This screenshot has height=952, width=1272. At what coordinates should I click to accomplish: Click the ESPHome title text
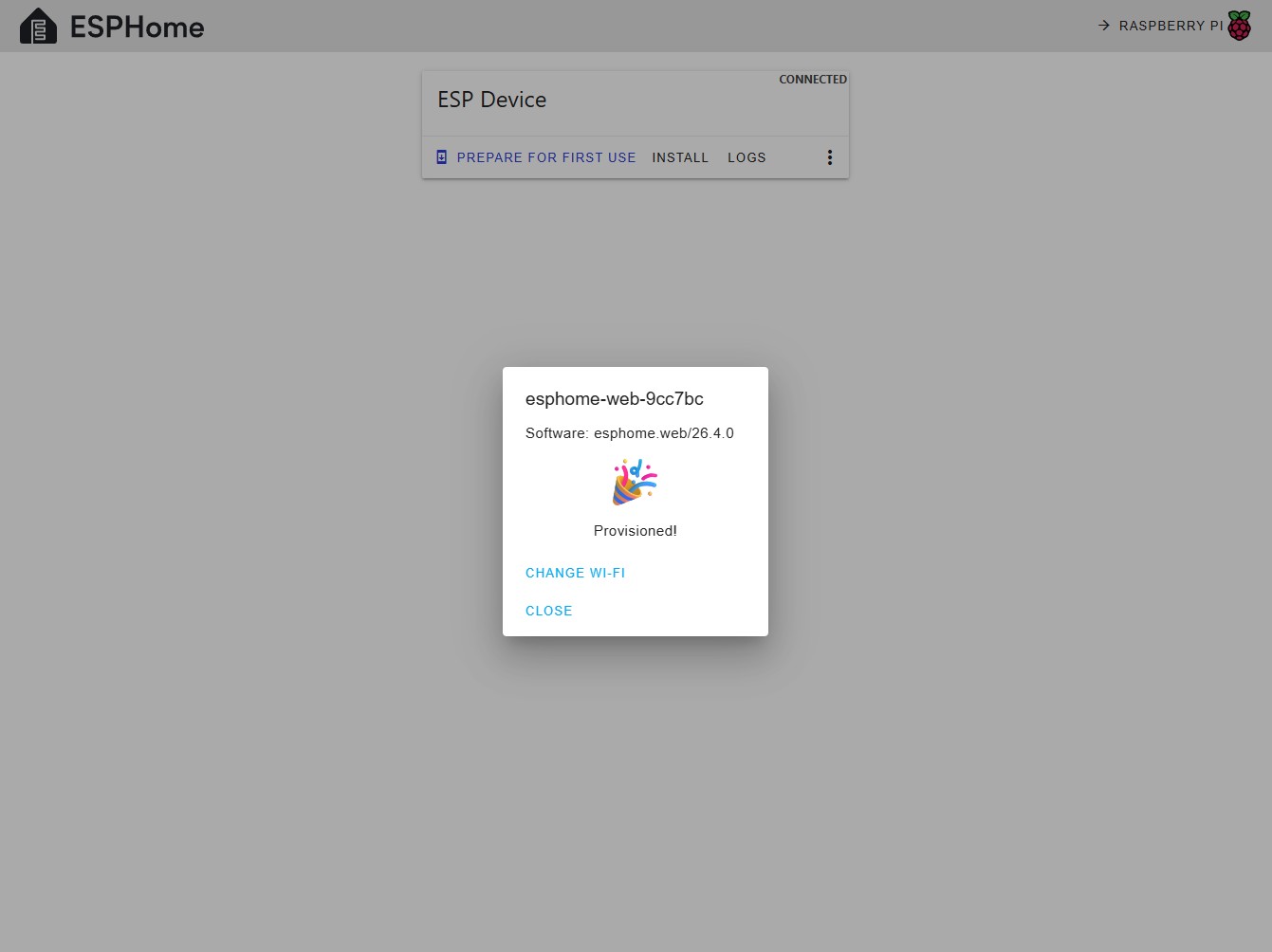click(x=137, y=27)
